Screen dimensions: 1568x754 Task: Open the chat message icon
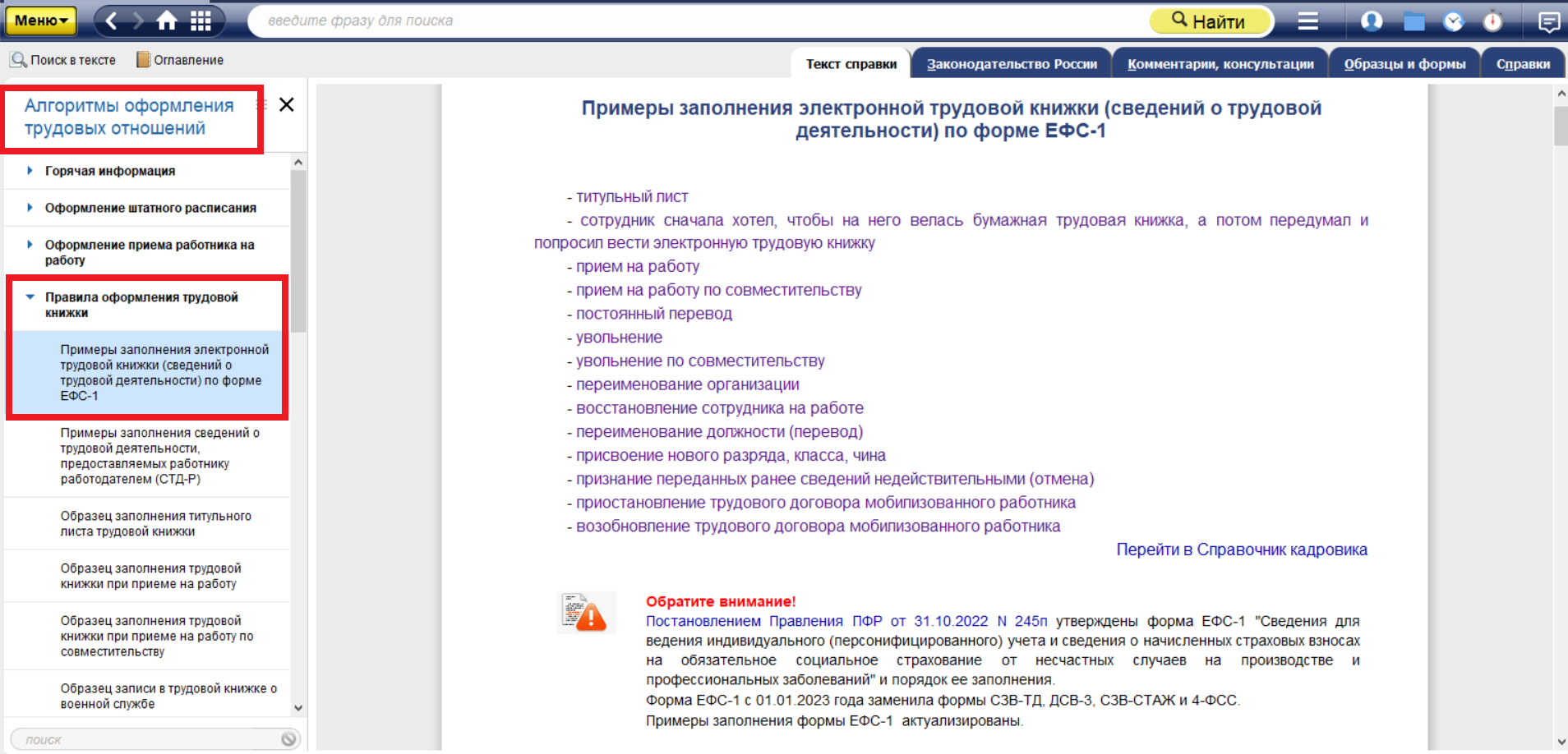1549,21
